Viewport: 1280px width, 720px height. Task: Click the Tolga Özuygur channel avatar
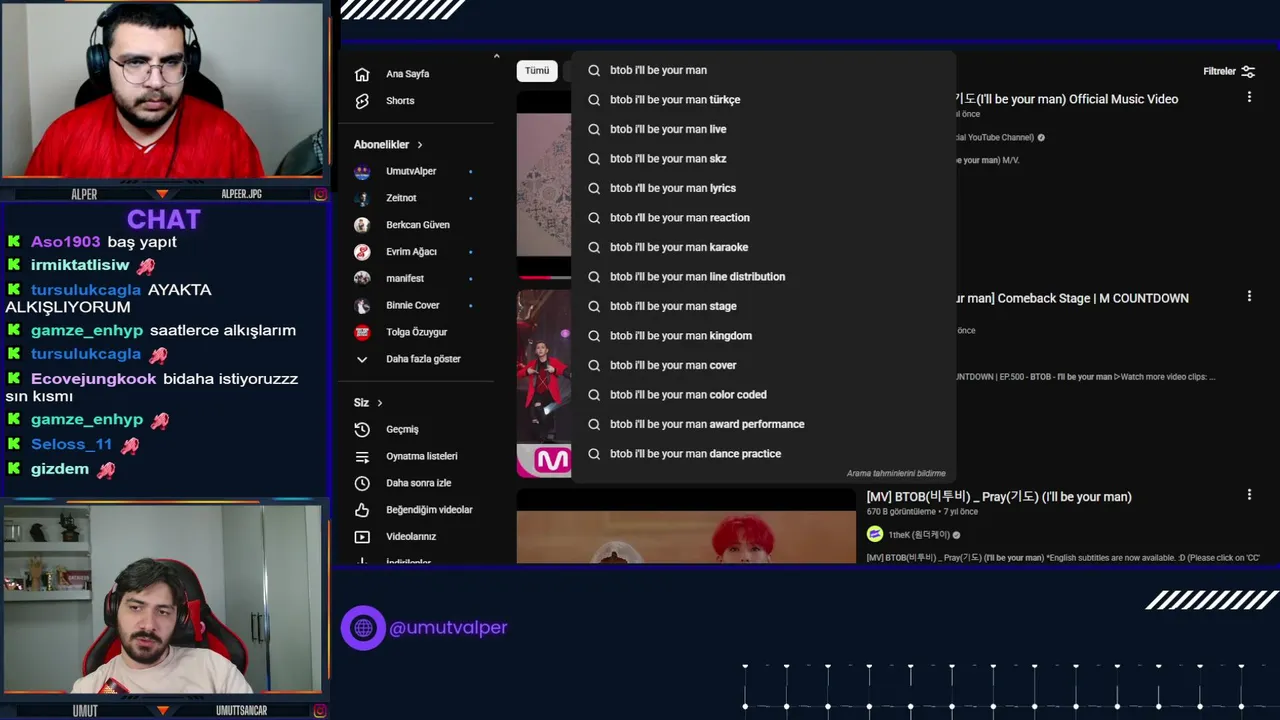[362, 332]
